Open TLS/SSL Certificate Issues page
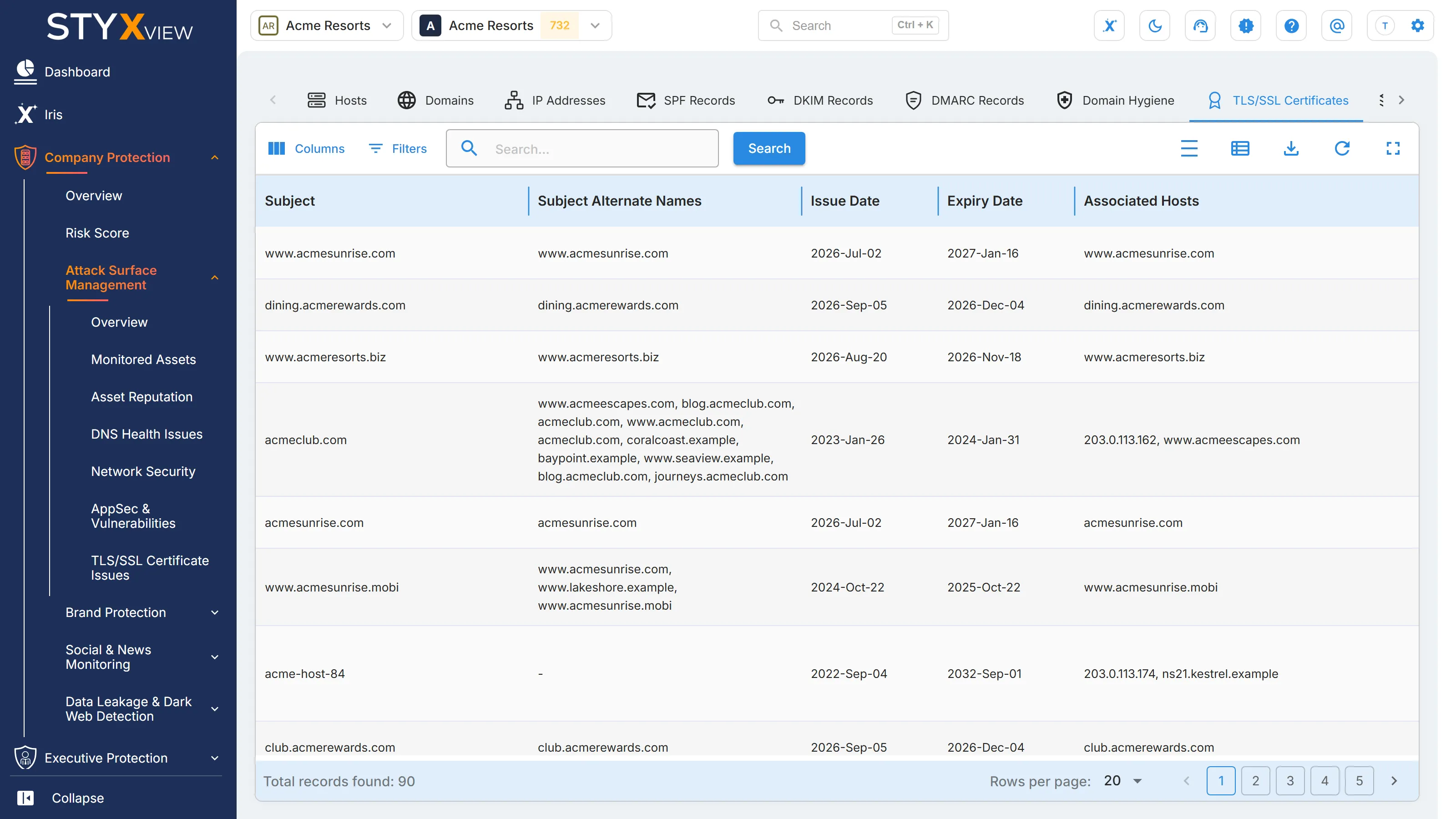 (x=150, y=567)
